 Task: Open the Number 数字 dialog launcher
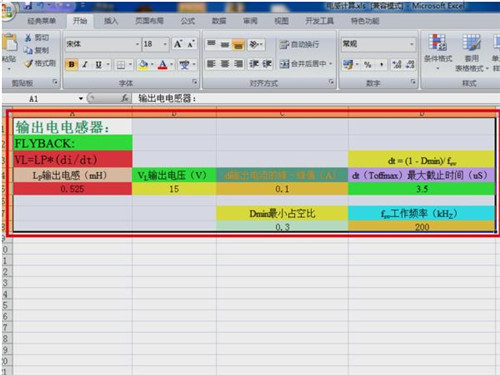(x=413, y=82)
